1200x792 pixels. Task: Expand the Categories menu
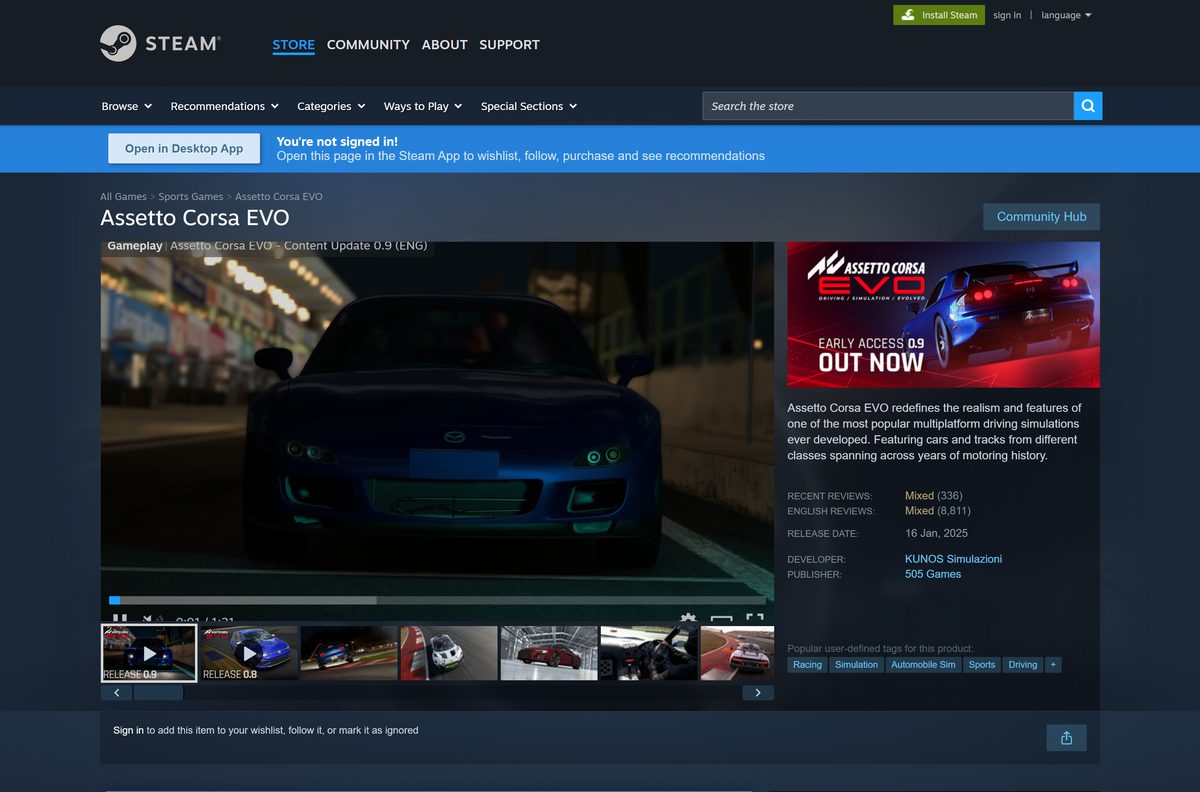coord(331,106)
